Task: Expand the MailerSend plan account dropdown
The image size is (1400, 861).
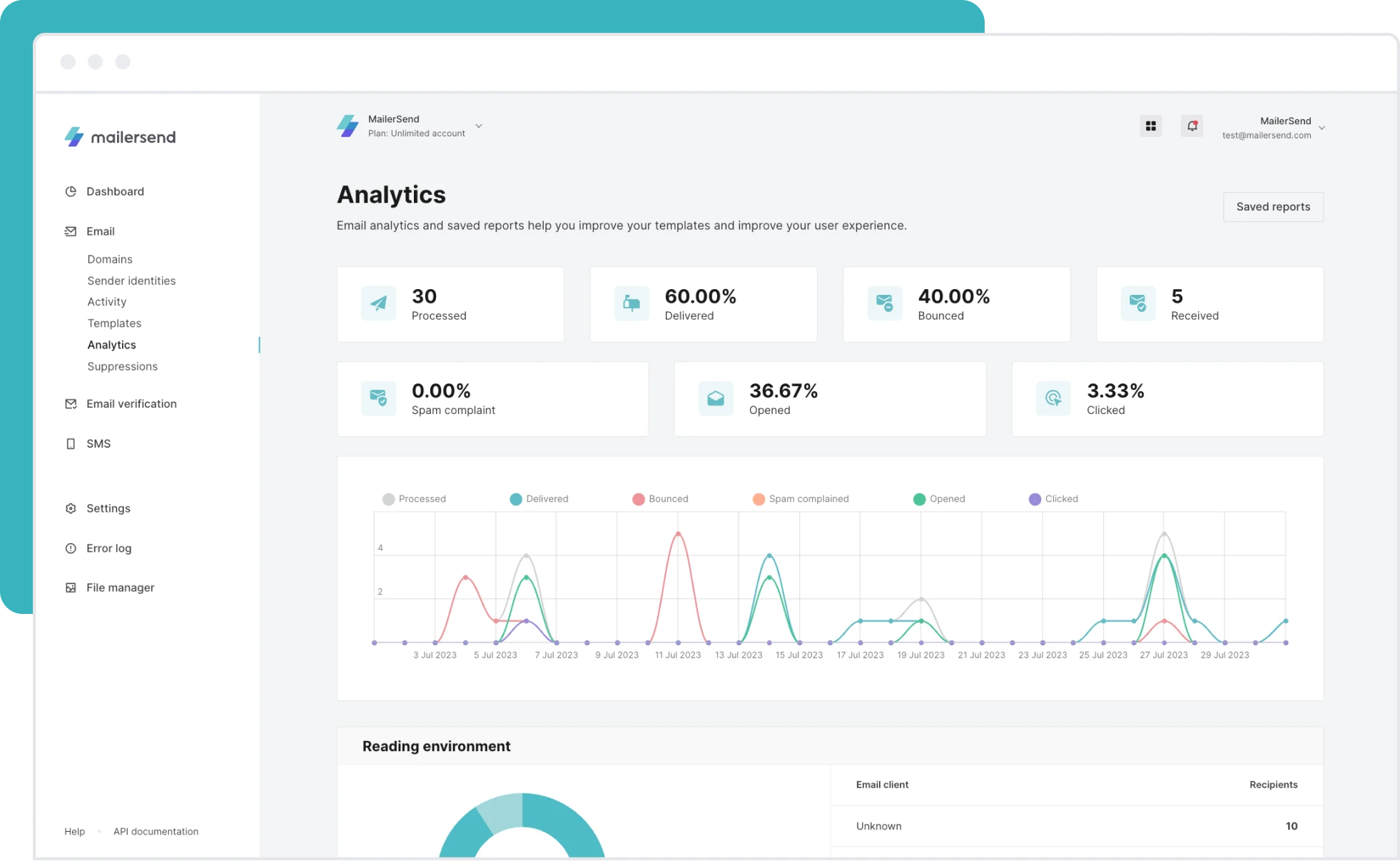Action: tap(479, 126)
